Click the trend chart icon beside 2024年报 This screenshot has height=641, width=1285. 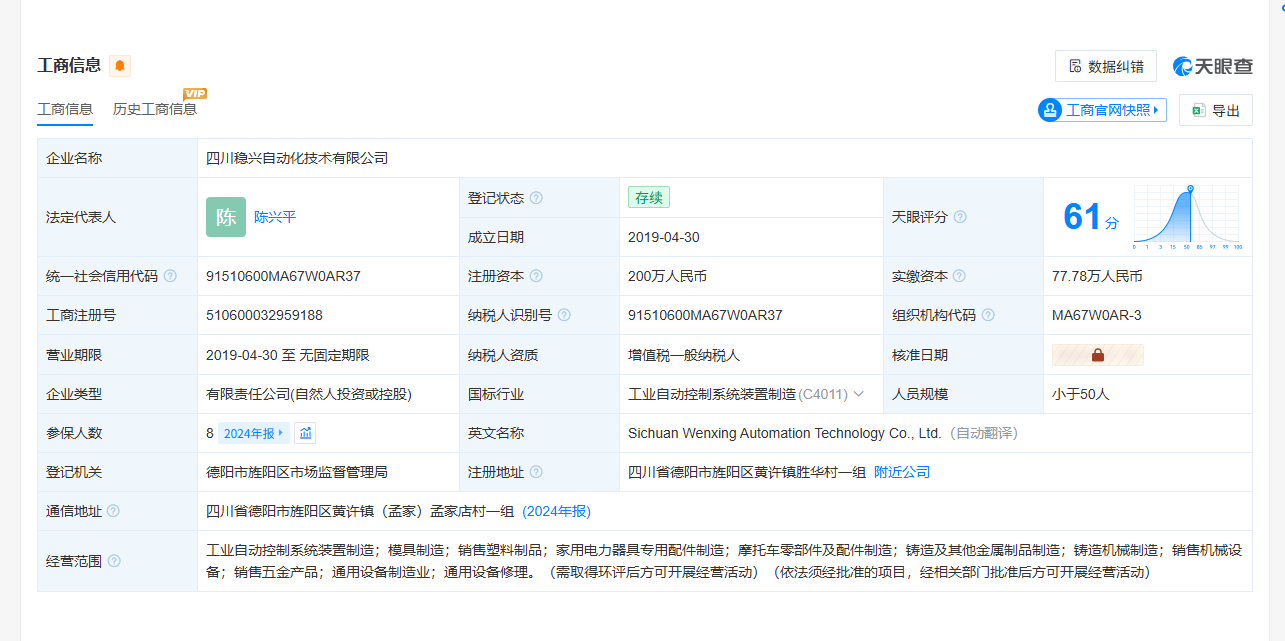click(306, 433)
